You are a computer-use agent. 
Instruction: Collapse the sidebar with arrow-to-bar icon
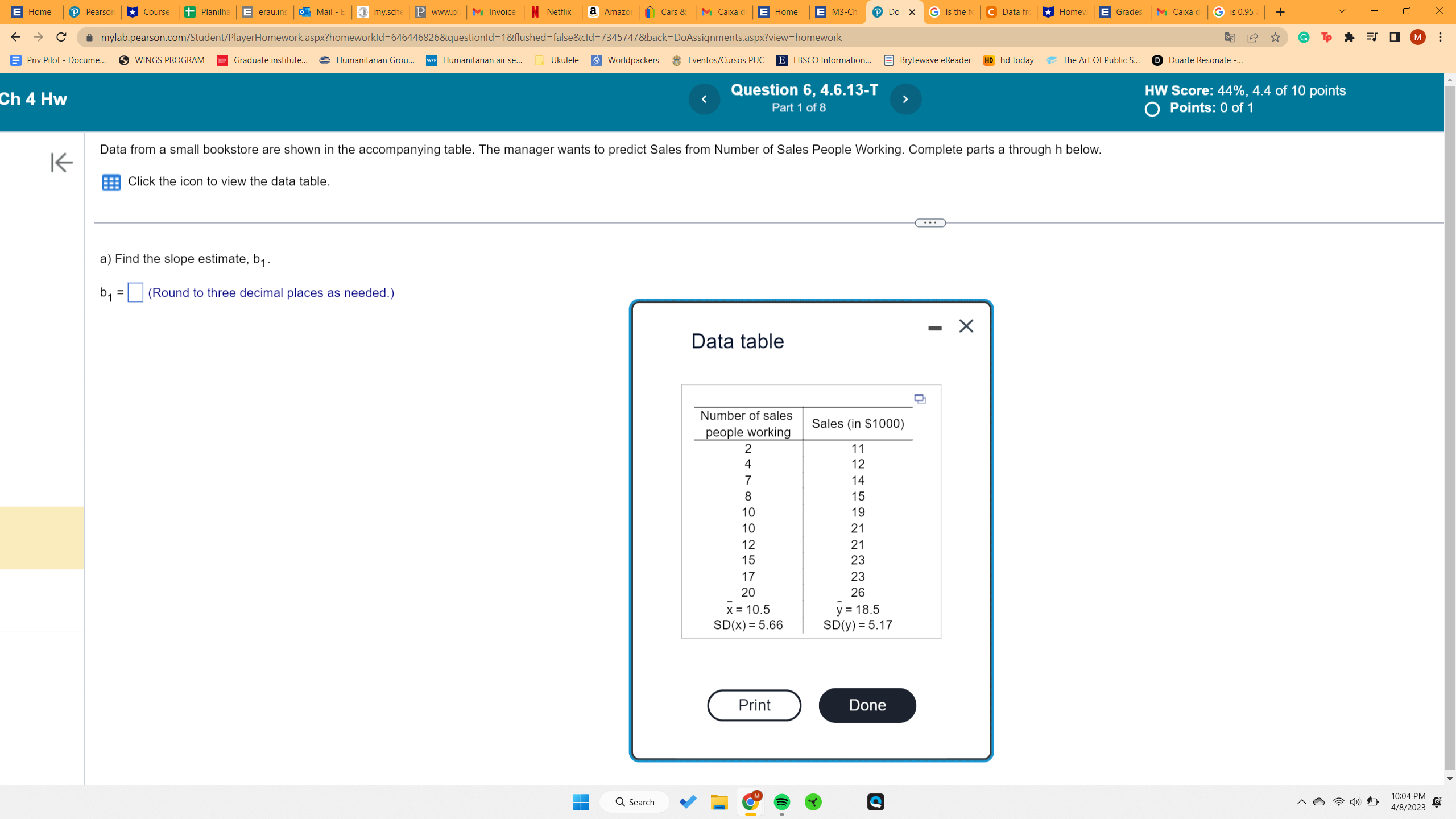pos(61,163)
